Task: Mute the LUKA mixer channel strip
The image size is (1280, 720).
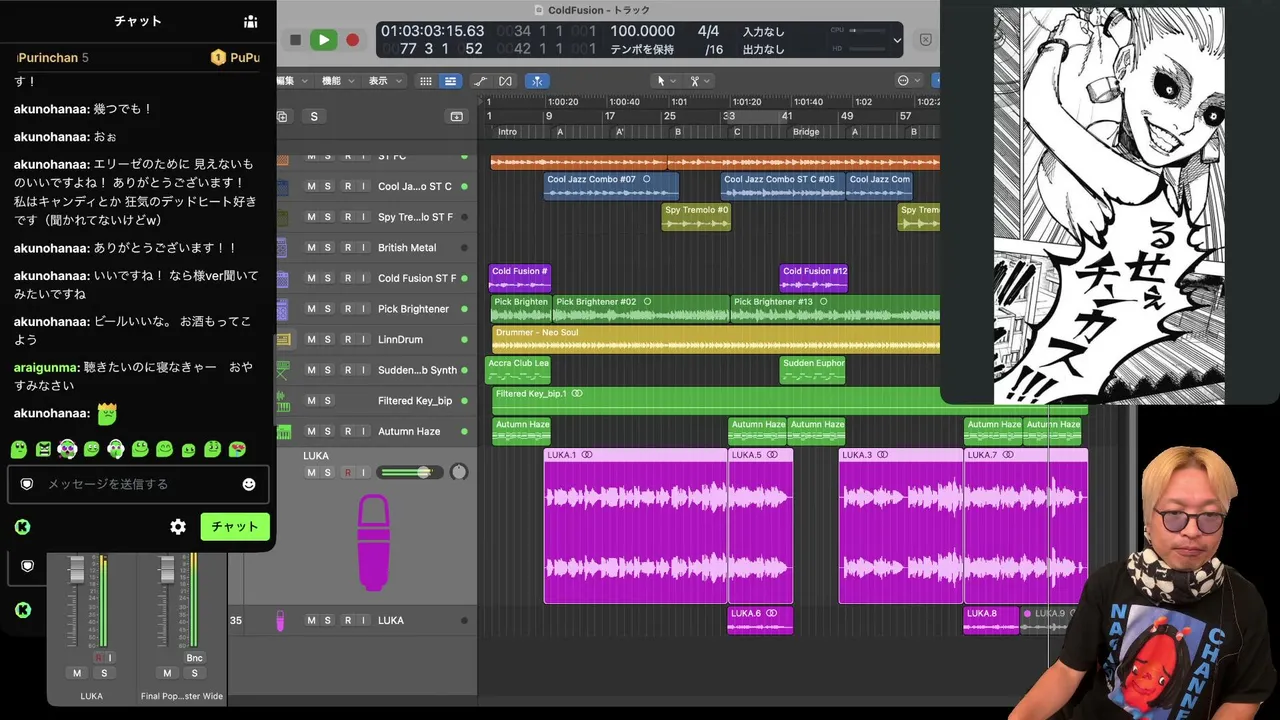Action: [x=77, y=673]
